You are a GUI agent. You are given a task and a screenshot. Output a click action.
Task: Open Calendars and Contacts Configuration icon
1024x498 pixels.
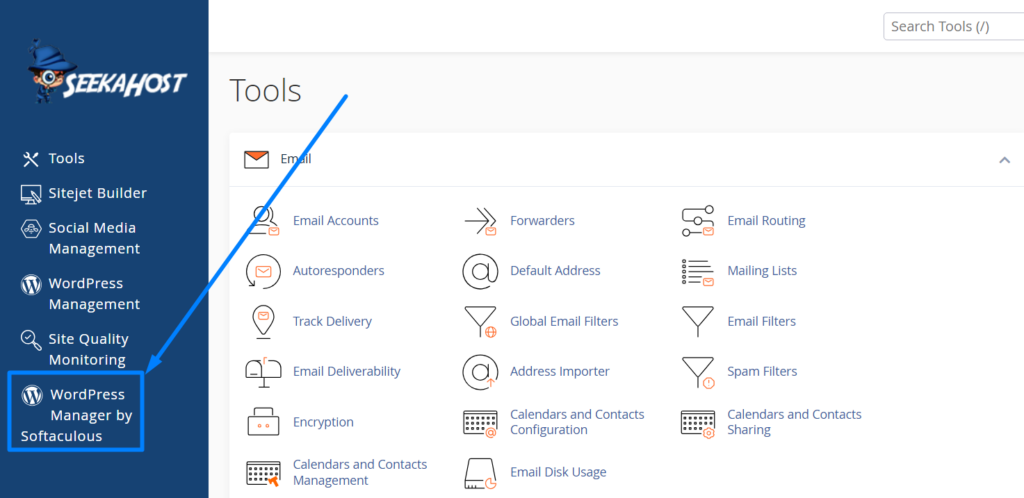tap(480, 423)
